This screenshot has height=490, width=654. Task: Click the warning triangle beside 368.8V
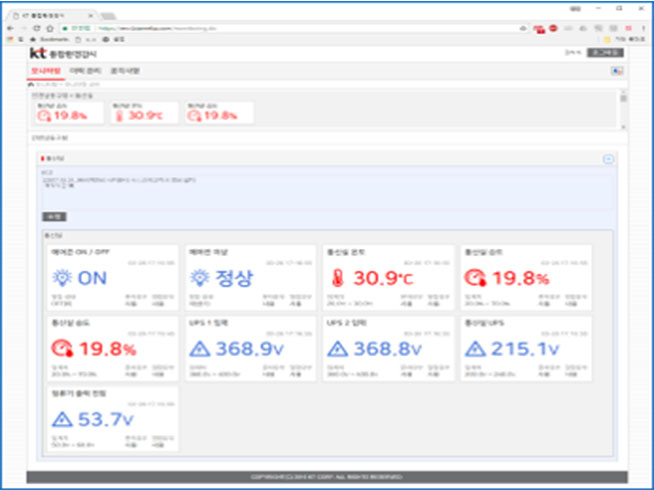337,349
